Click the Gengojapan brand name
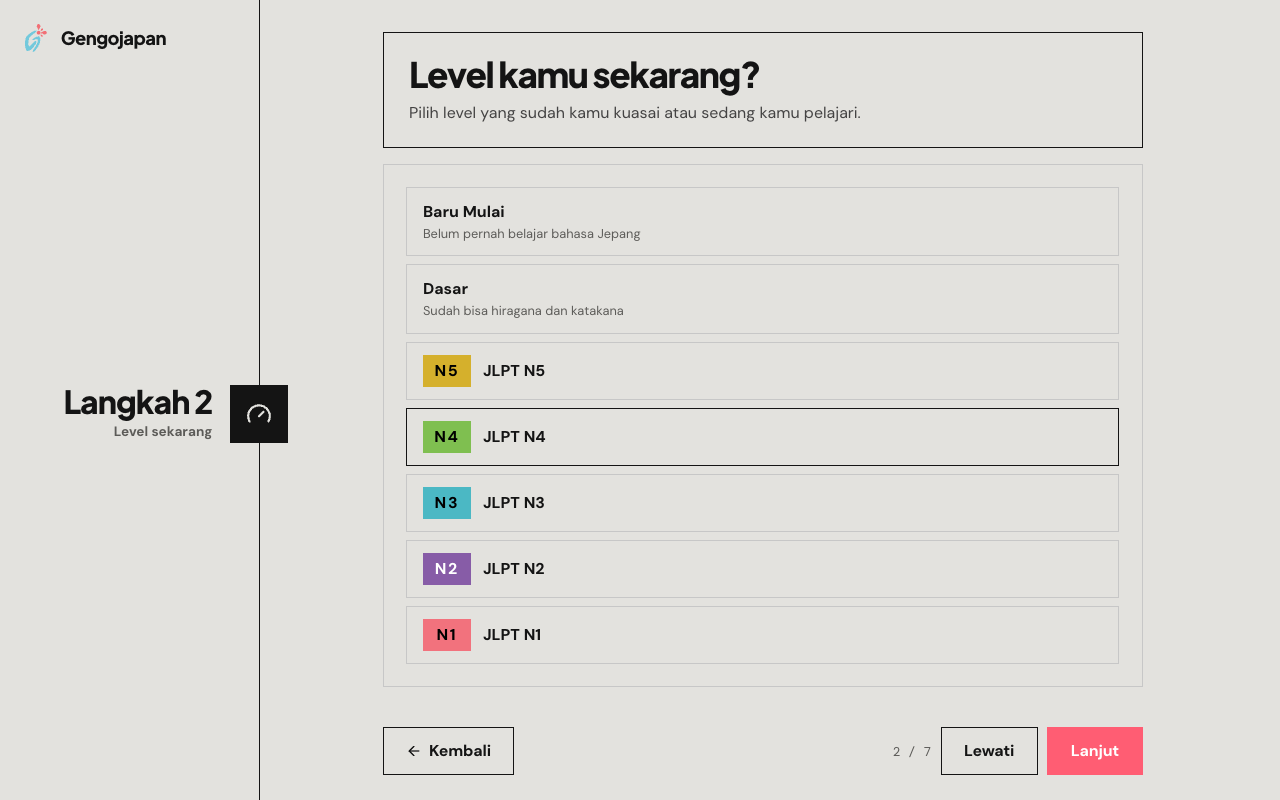 pos(113,39)
